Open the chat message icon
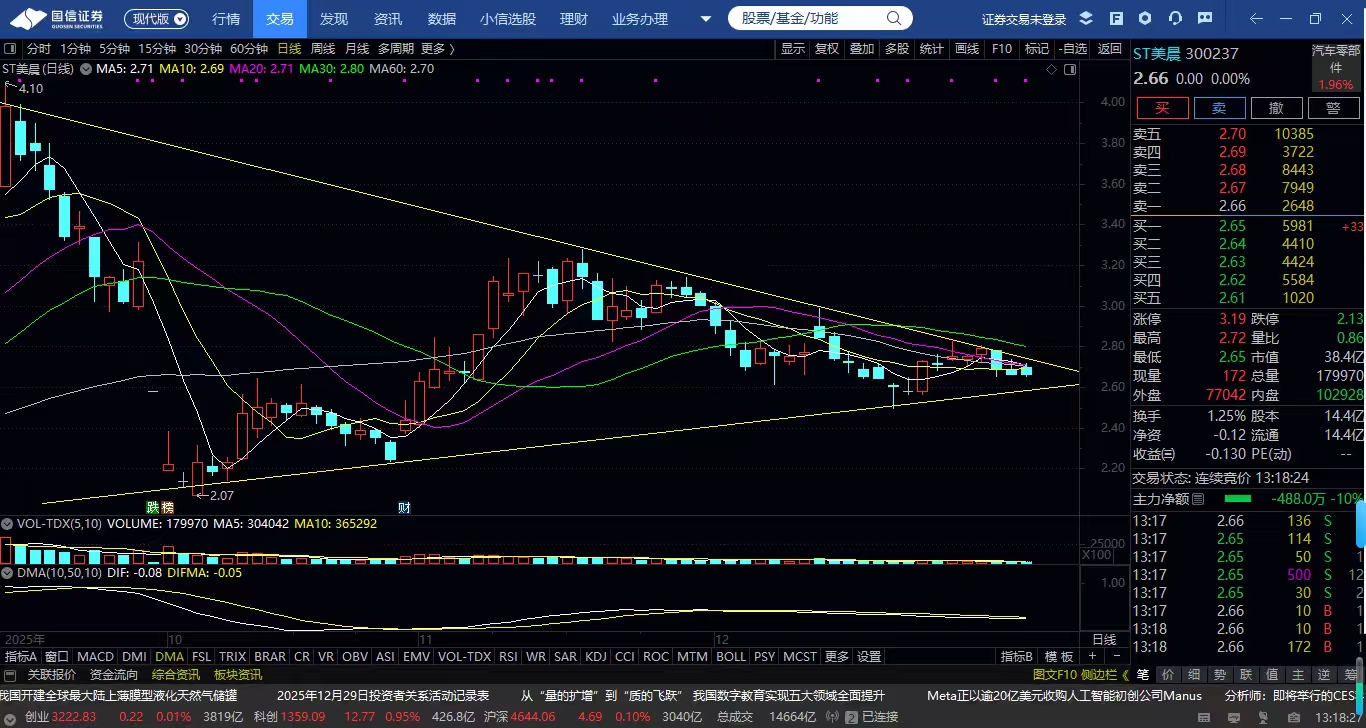The width and height of the screenshot is (1366, 728). (x=1206, y=18)
